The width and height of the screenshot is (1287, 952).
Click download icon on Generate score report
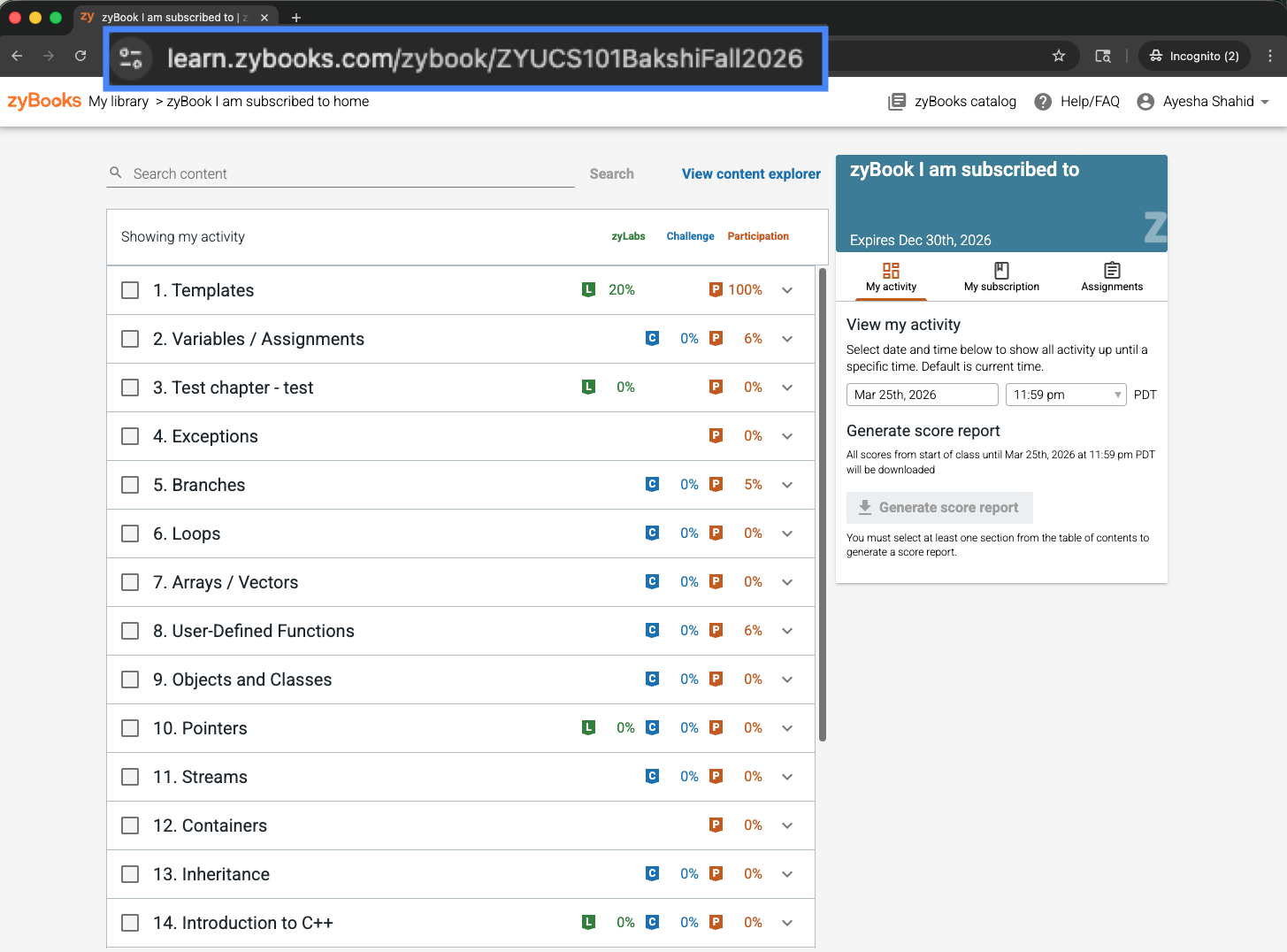pyautogui.click(x=865, y=507)
